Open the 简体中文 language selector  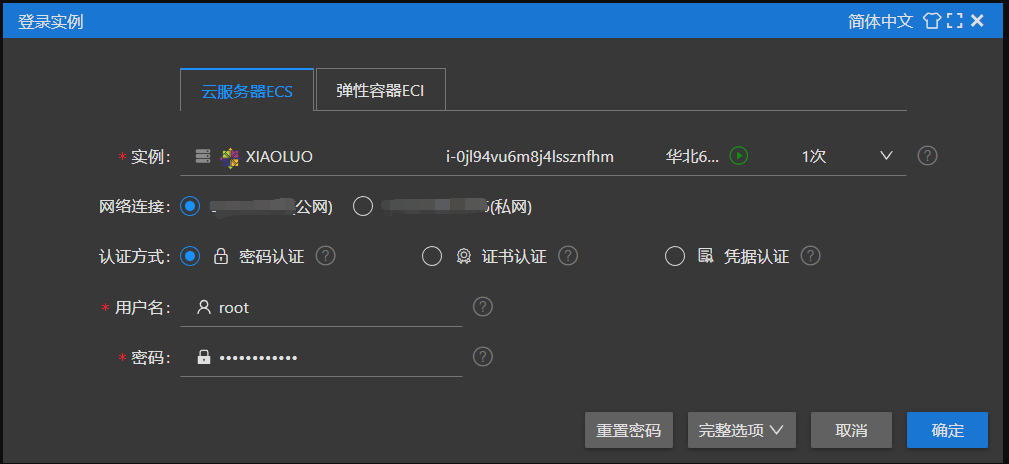[880, 21]
